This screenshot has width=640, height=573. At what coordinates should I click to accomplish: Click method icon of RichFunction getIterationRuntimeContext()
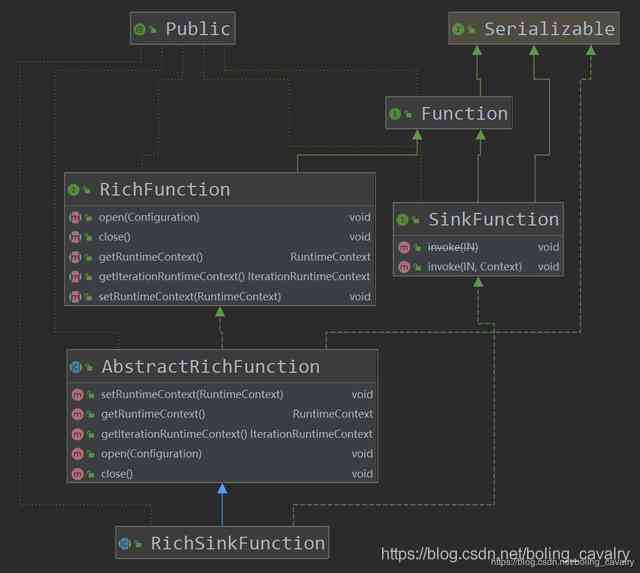click(75, 277)
